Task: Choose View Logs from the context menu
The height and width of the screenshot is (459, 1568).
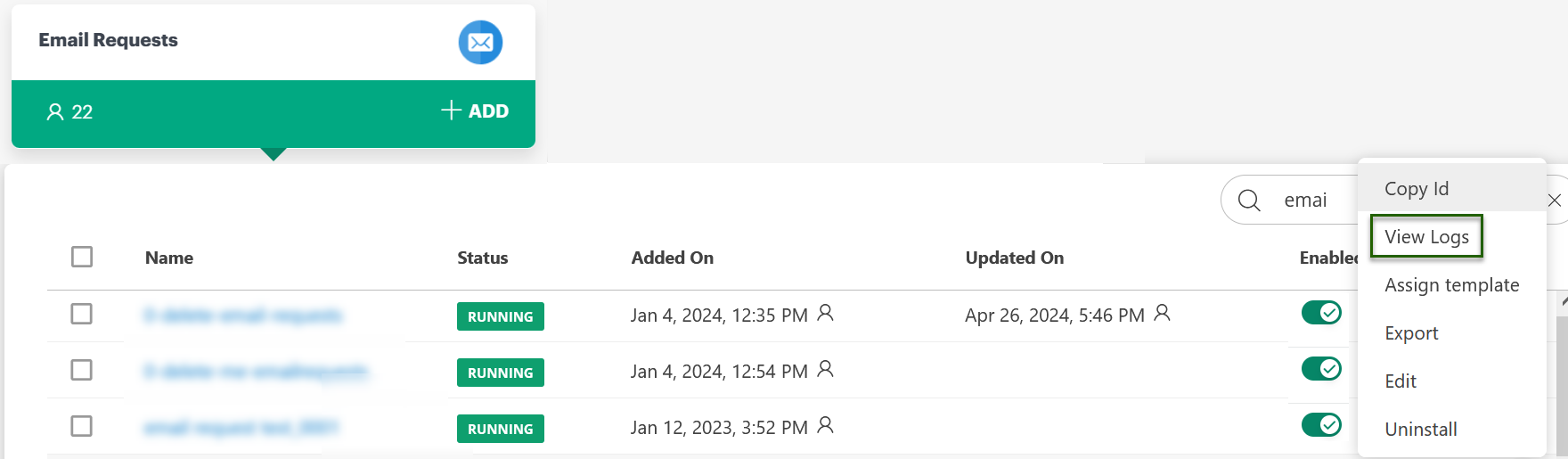Action: point(1426,237)
